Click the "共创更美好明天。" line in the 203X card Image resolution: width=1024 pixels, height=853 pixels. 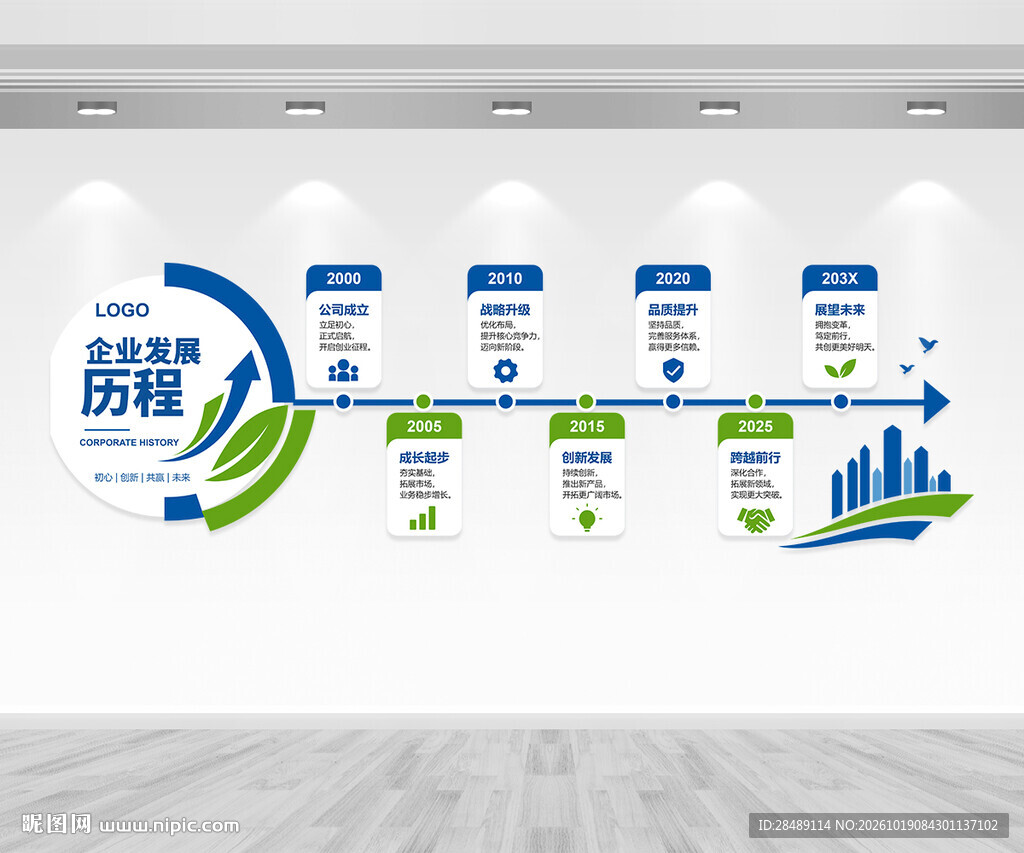coord(845,347)
